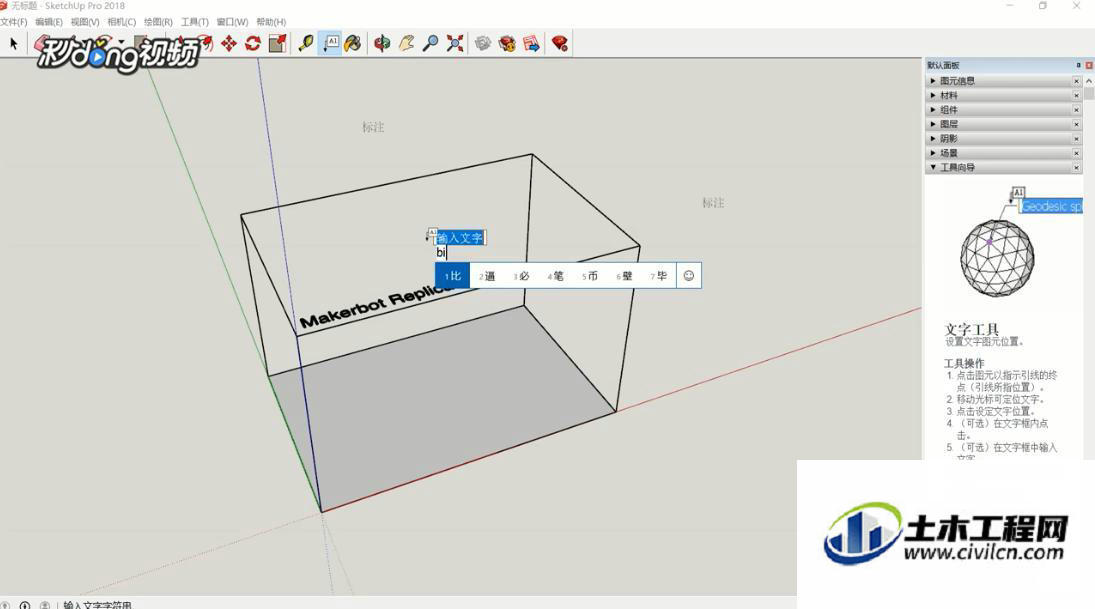This screenshot has width=1095, height=609.
Task: Click the tray scrollbar up arrow
Action: click(x=1089, y=81)
